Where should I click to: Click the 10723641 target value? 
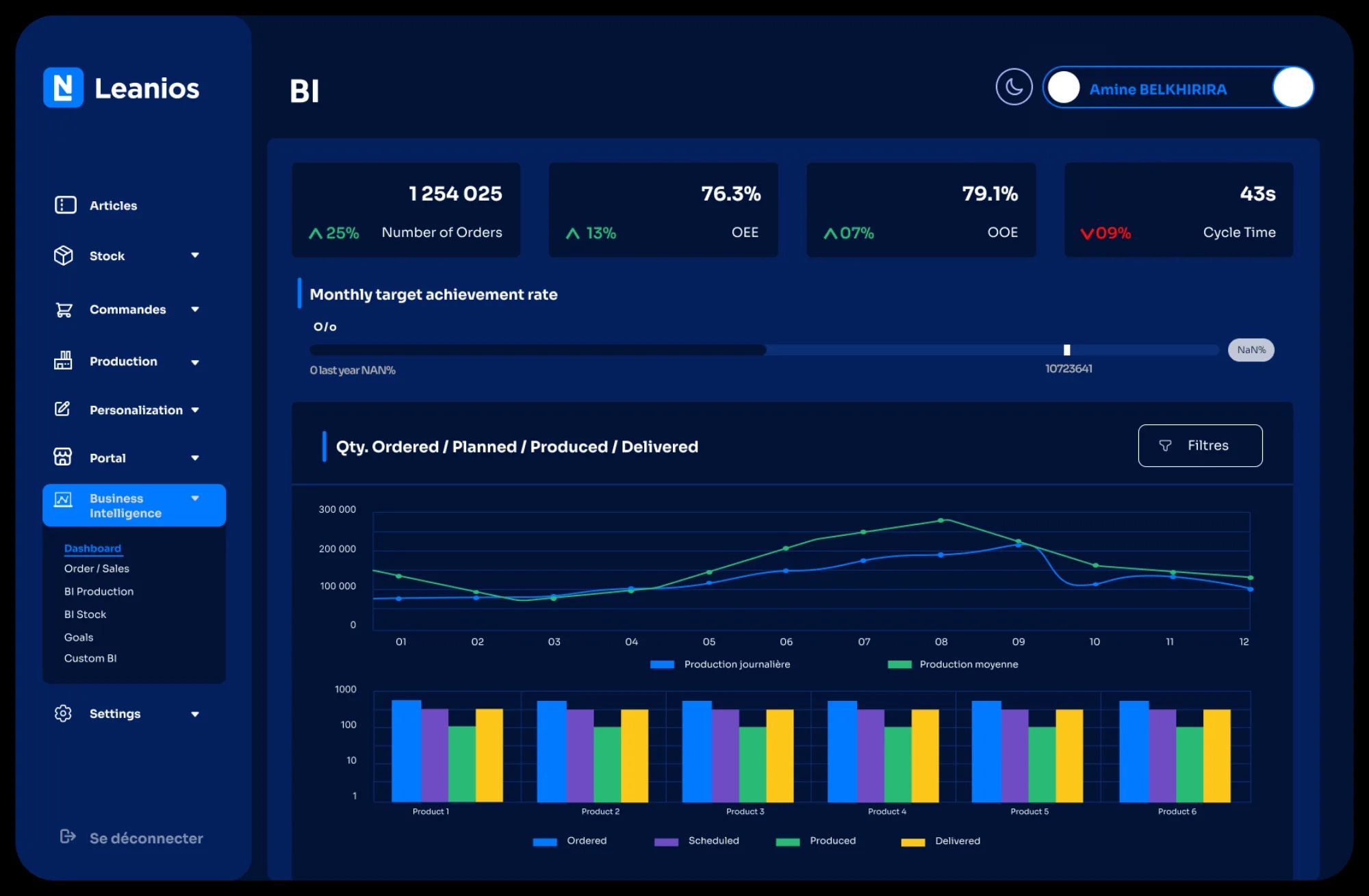click(x=1069, y=368)
